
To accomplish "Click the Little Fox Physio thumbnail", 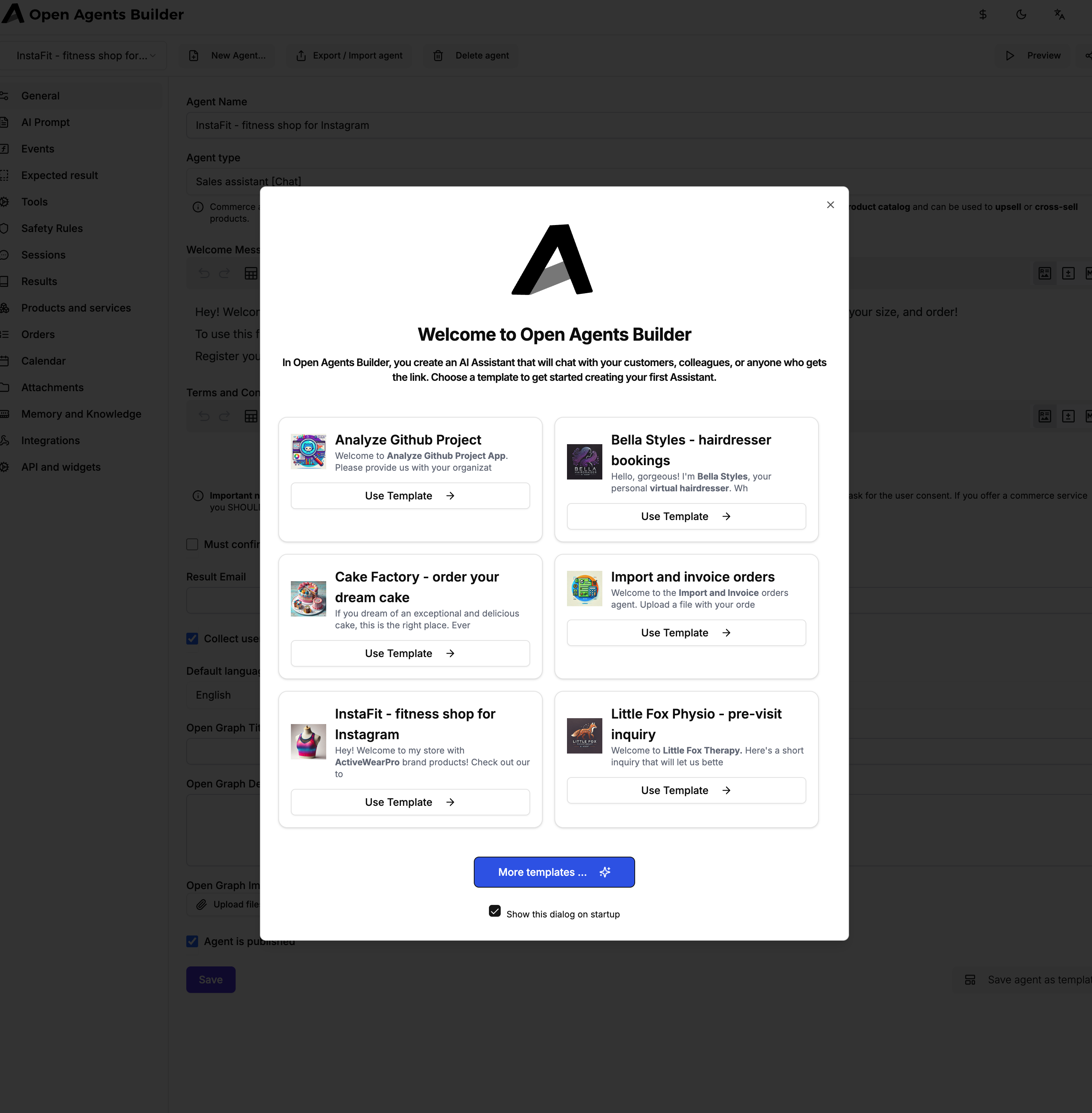I will click(584, 736).
